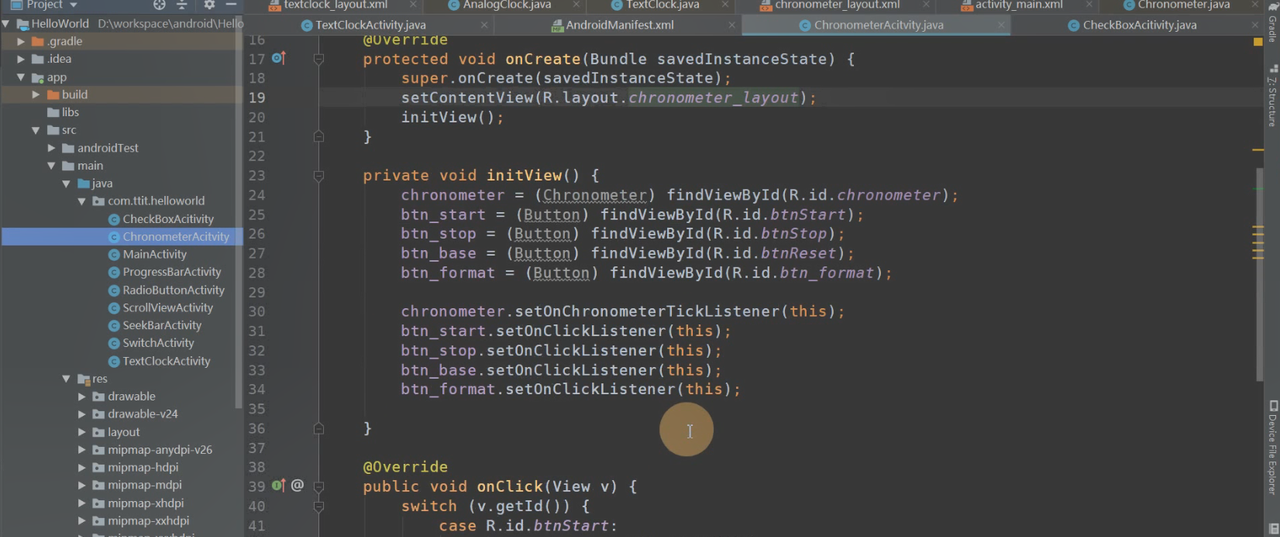Switch to the AnalogClock.java tab
The height and width of the screenshot is (537, 1280).
[x=507, y=5]
